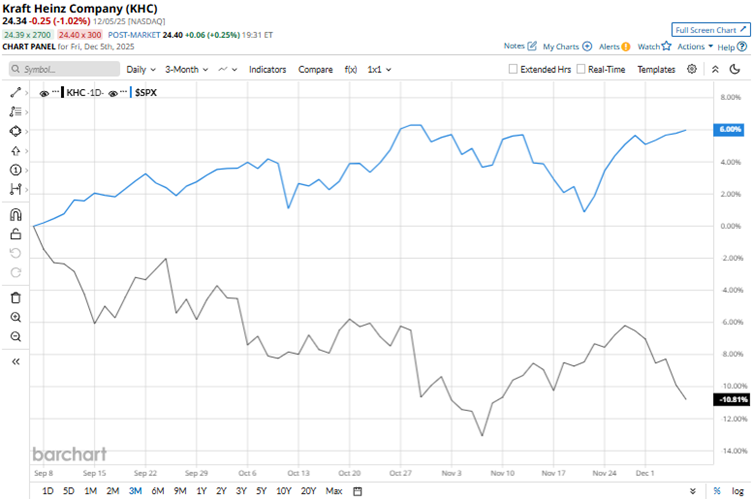This screenshot has width=752, height=499.
Task: Open the 3-Month period dropdown
Action: pyautogui.click(x=187, y=69)
